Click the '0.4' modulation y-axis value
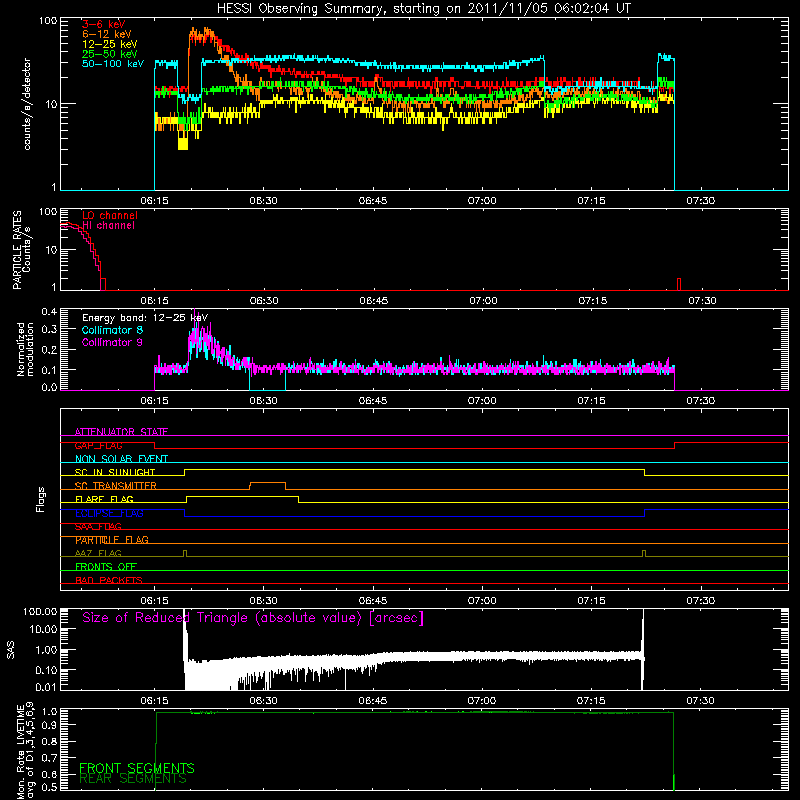 (49, 312)
